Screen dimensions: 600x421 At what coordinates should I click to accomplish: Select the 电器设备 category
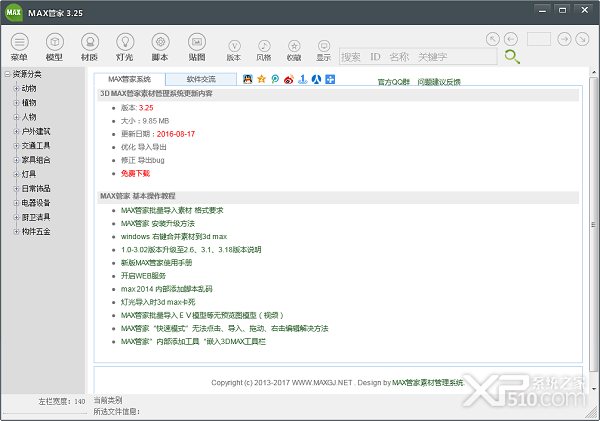pos(36,203)
